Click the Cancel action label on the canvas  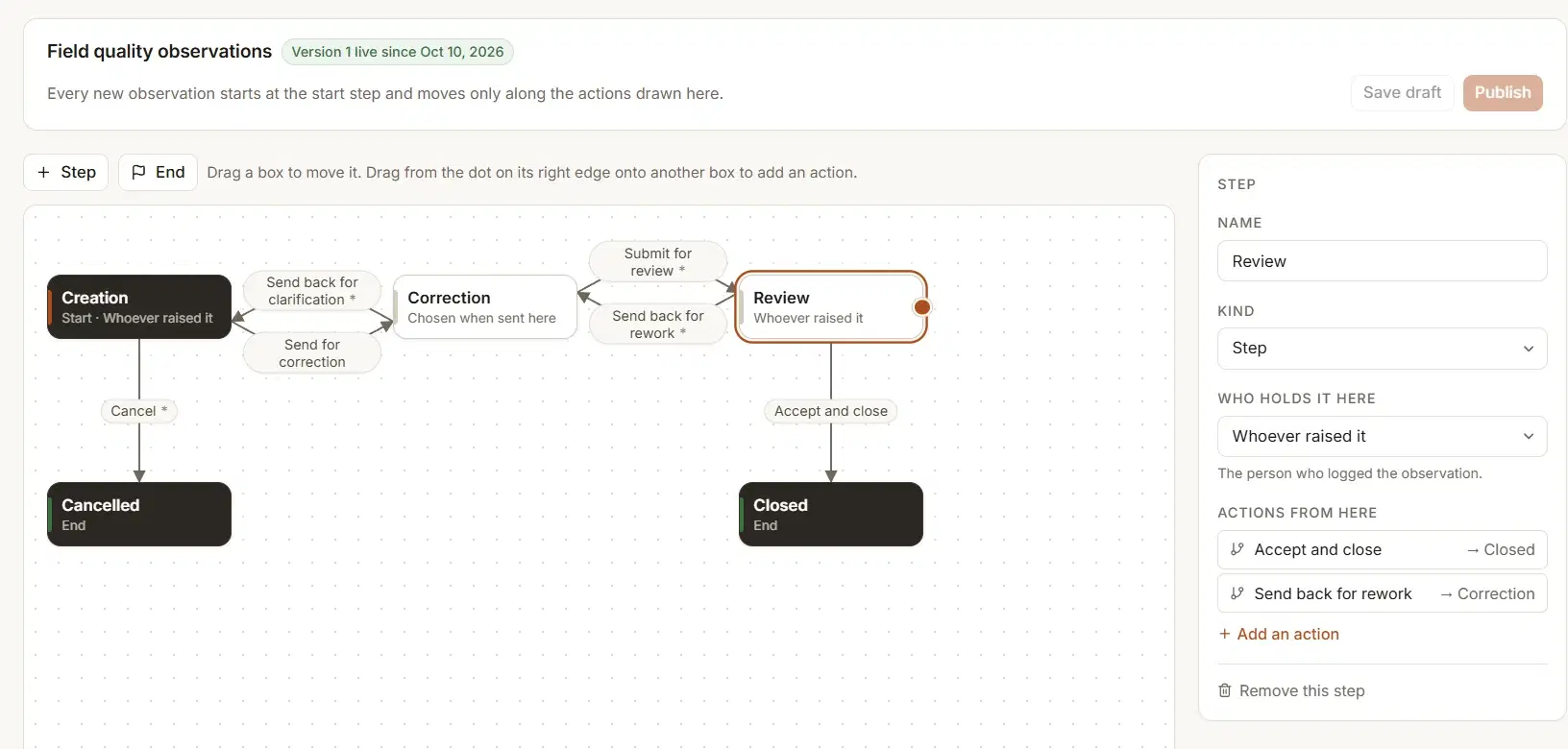pyautogui.click(x=139, y=411)
